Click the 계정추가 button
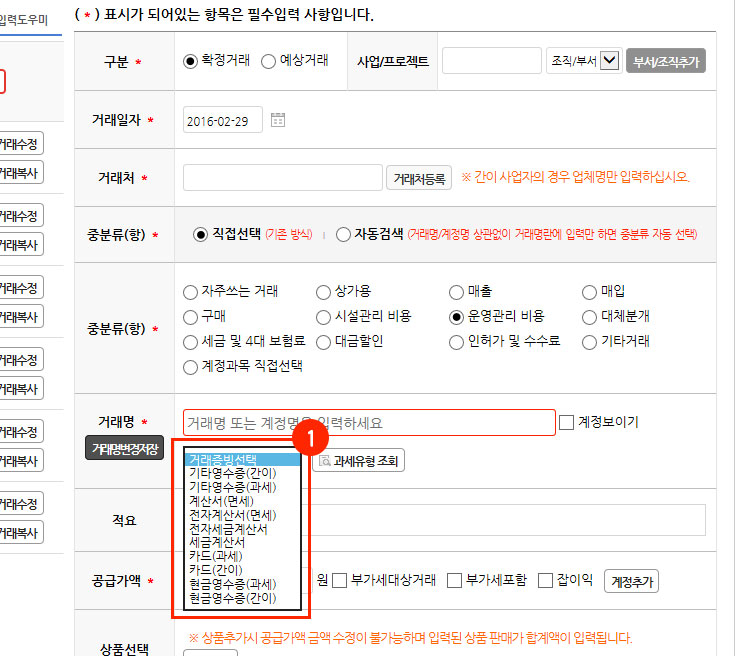749x656 pixels. coord(631,581)
